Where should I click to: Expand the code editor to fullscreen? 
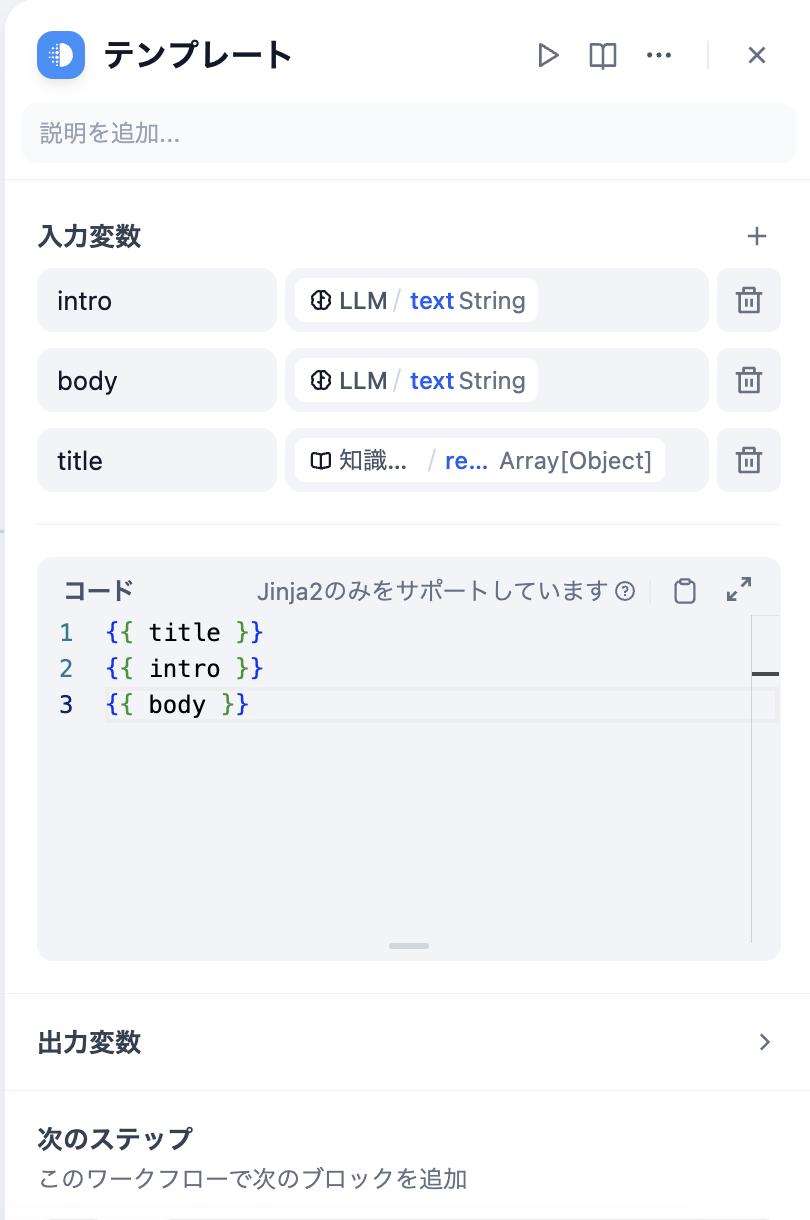tap(738, 589)
